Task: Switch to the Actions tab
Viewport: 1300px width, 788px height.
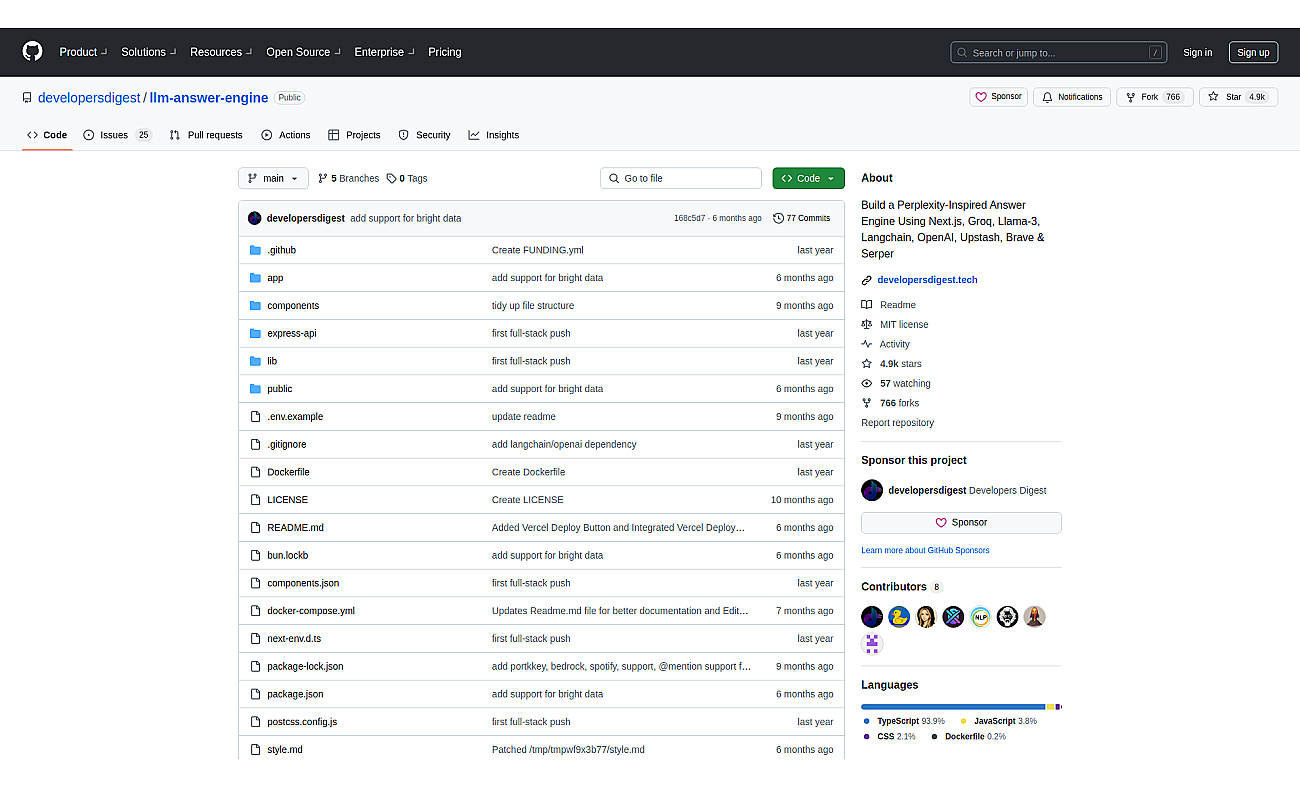Action: [x=286, y=135]
